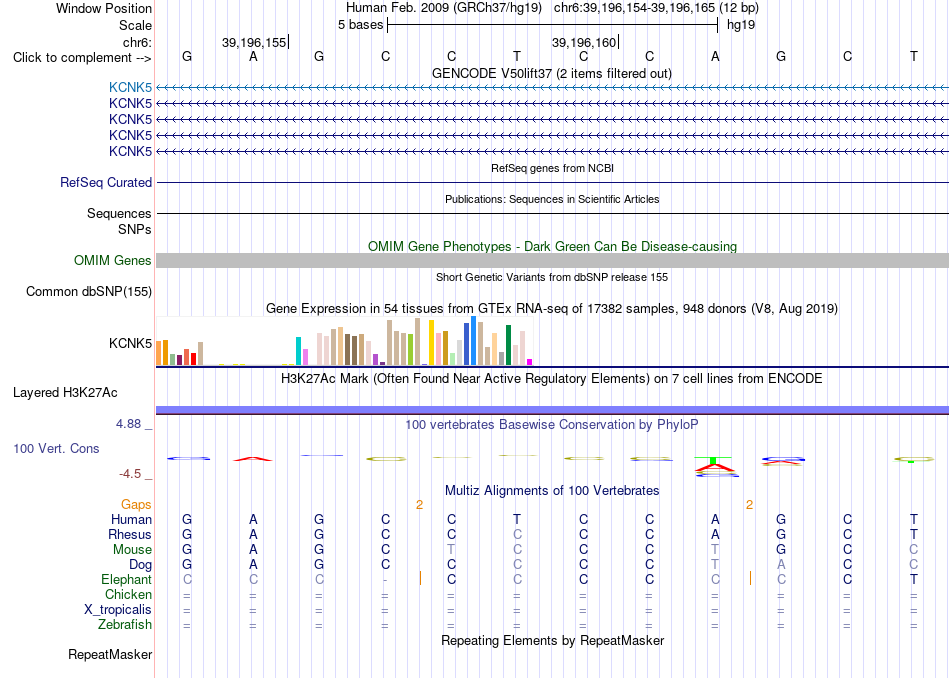
Task: Click the SNPs track label
Action: 135,230
